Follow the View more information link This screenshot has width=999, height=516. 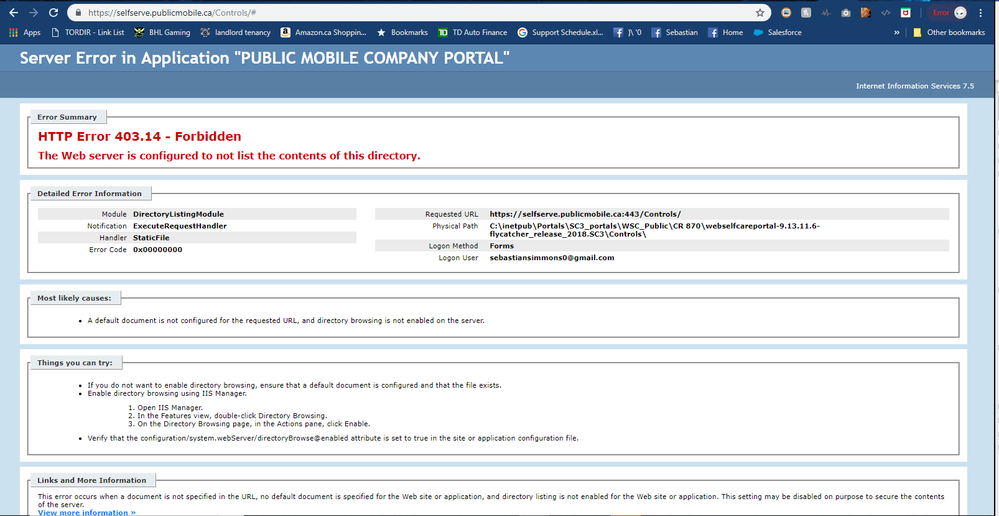pos(87,512)
